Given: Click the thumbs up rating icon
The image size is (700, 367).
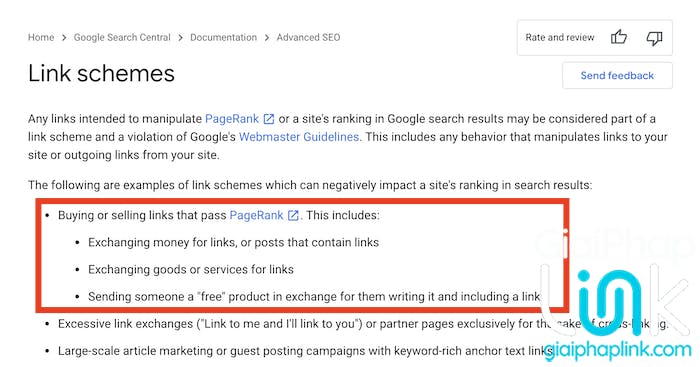Looking at the screenshot, I should coord(619,37).
